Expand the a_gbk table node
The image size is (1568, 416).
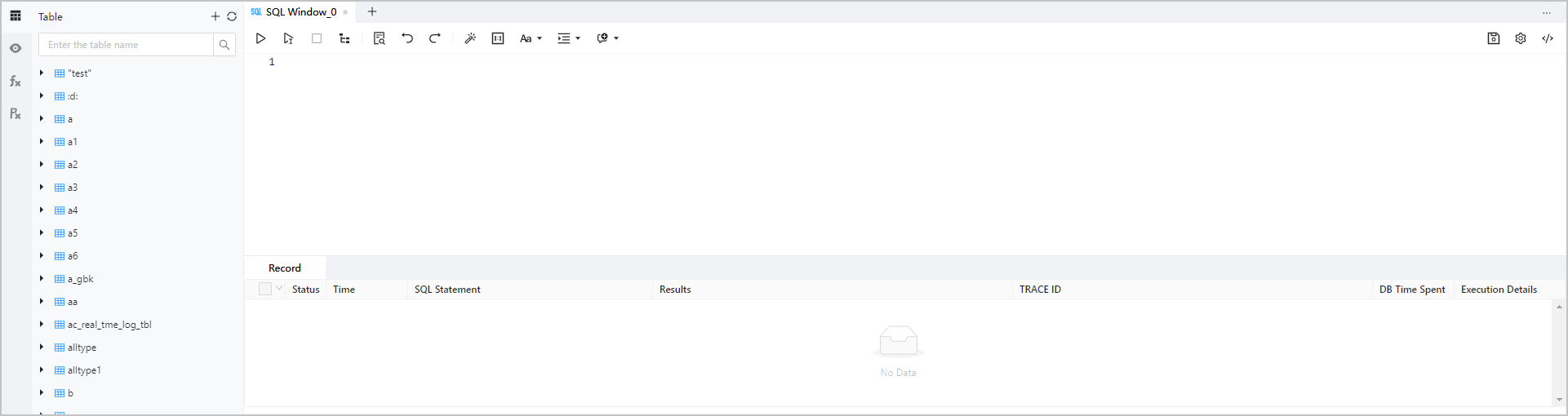[42, 279]
